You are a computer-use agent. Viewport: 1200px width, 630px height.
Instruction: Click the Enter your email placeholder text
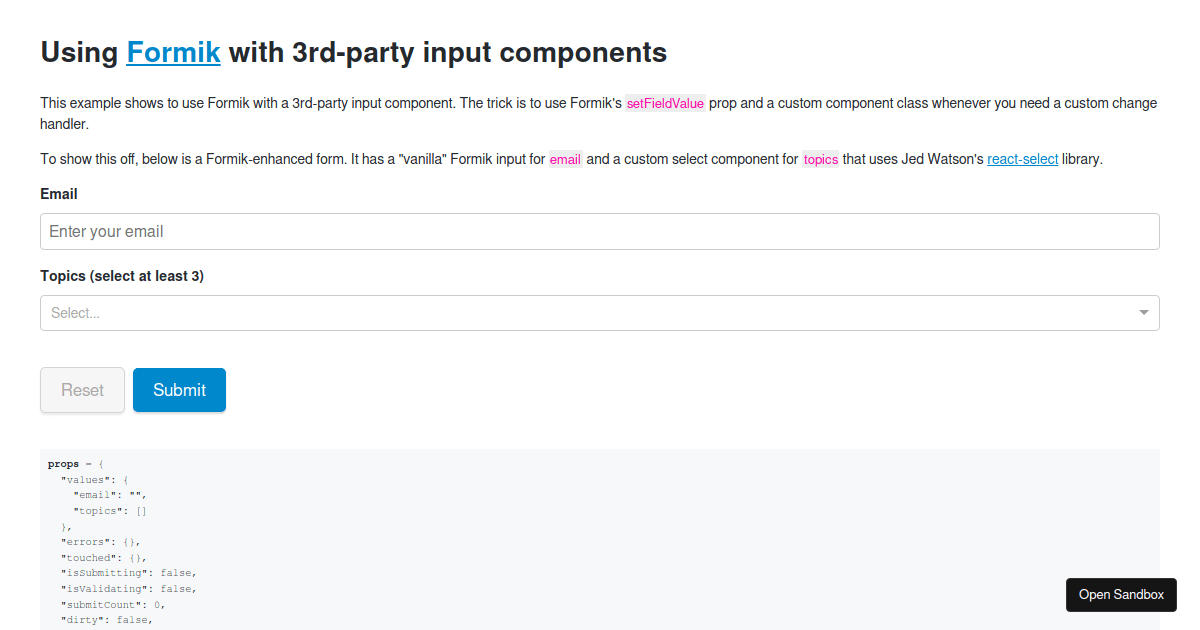click(105, 231)
